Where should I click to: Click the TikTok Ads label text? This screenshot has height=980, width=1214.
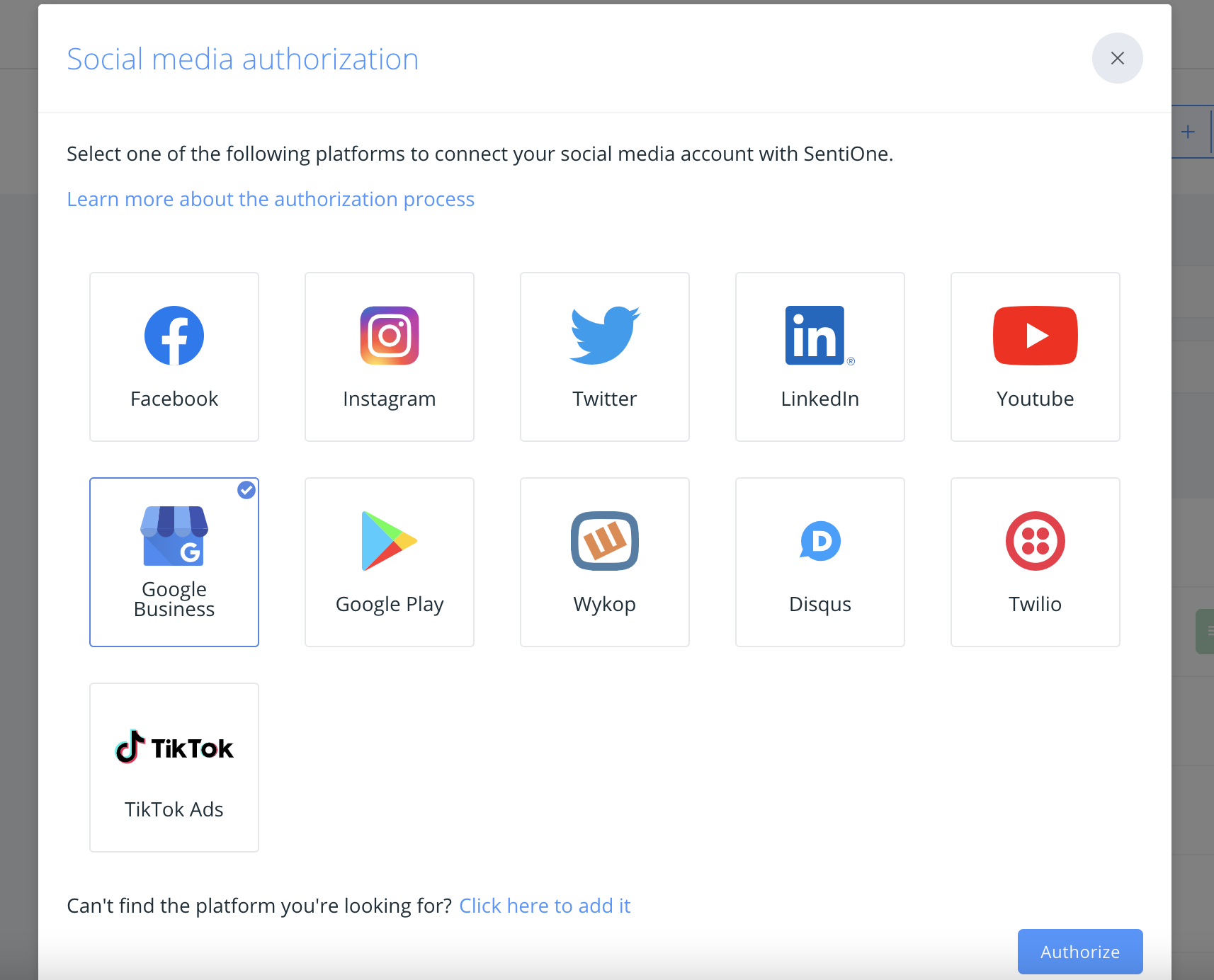point(174,809)
